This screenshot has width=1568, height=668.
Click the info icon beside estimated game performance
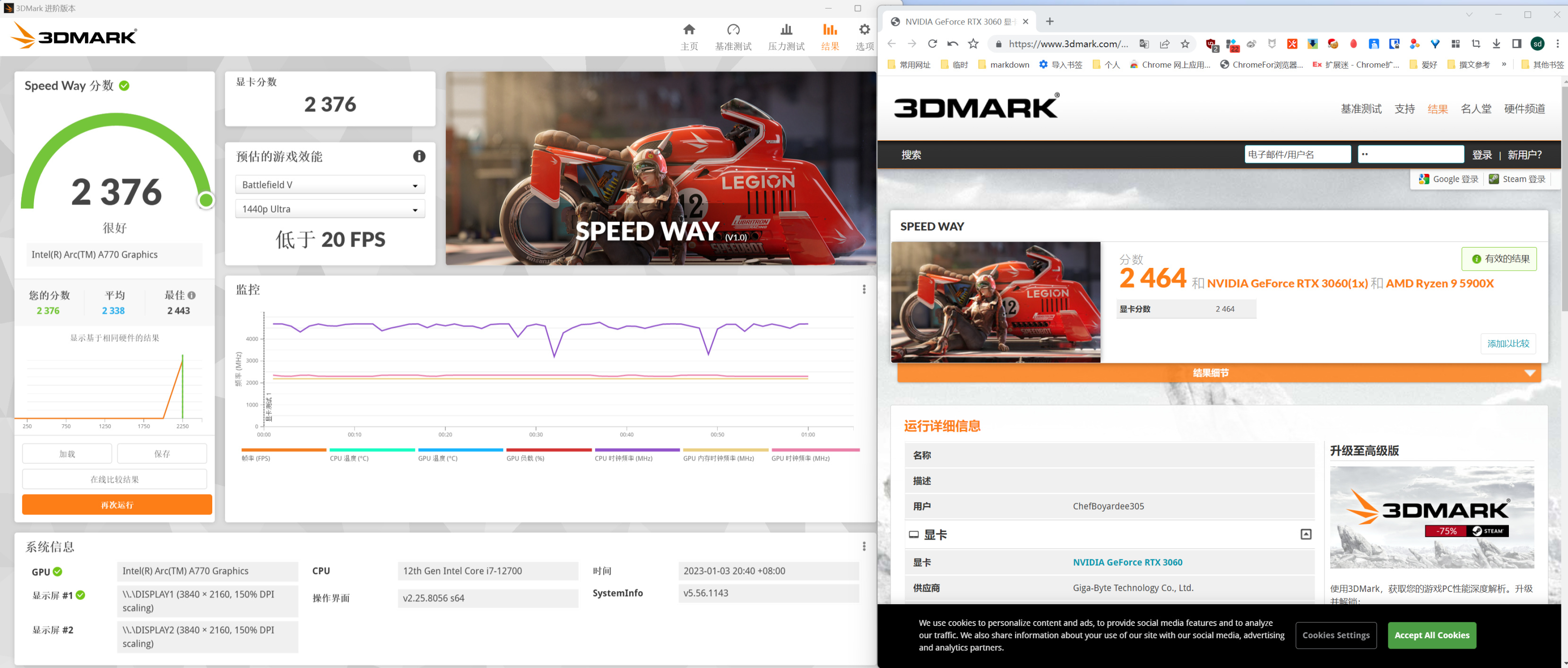[x=419, y=156]
